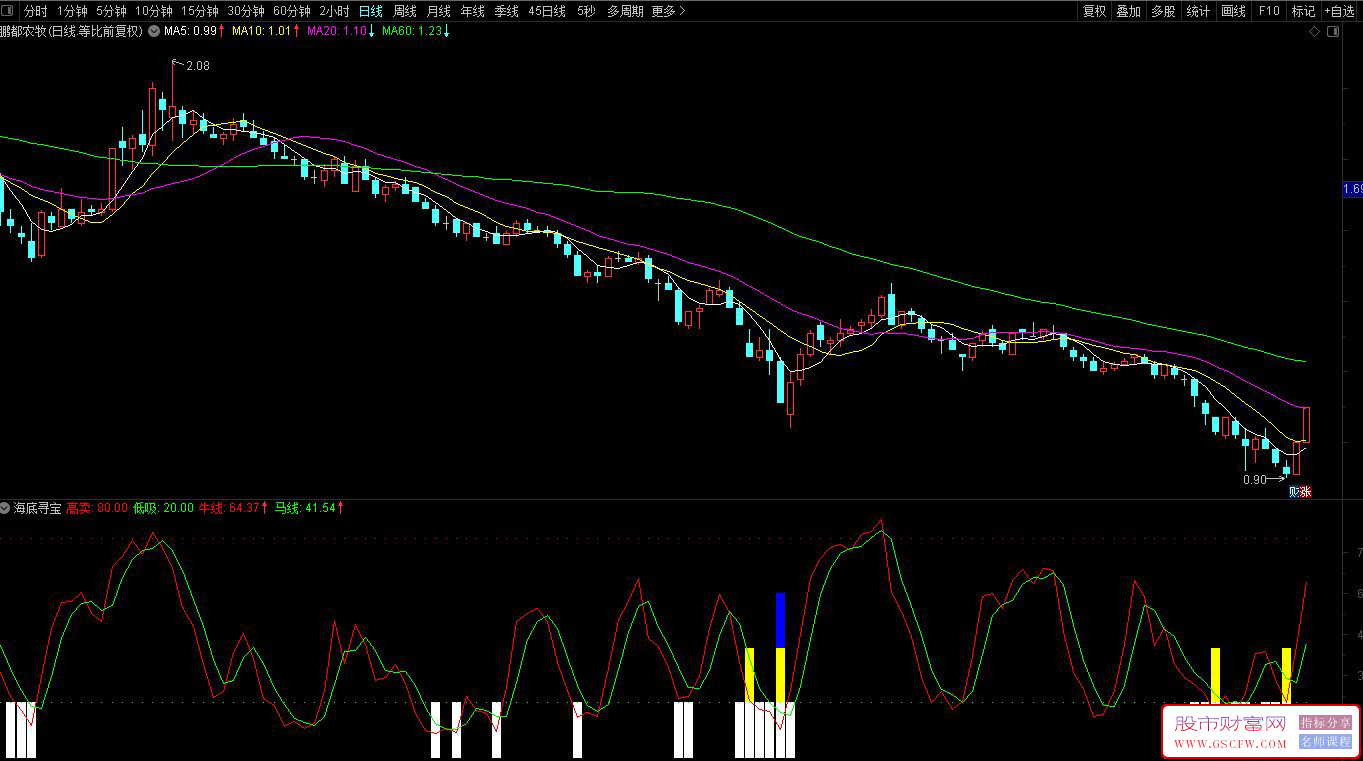The width and height of the screenshot is (1363, 761).
Task: Activate the 画线 drawing tools
Action: click(x=1233, y=11)
